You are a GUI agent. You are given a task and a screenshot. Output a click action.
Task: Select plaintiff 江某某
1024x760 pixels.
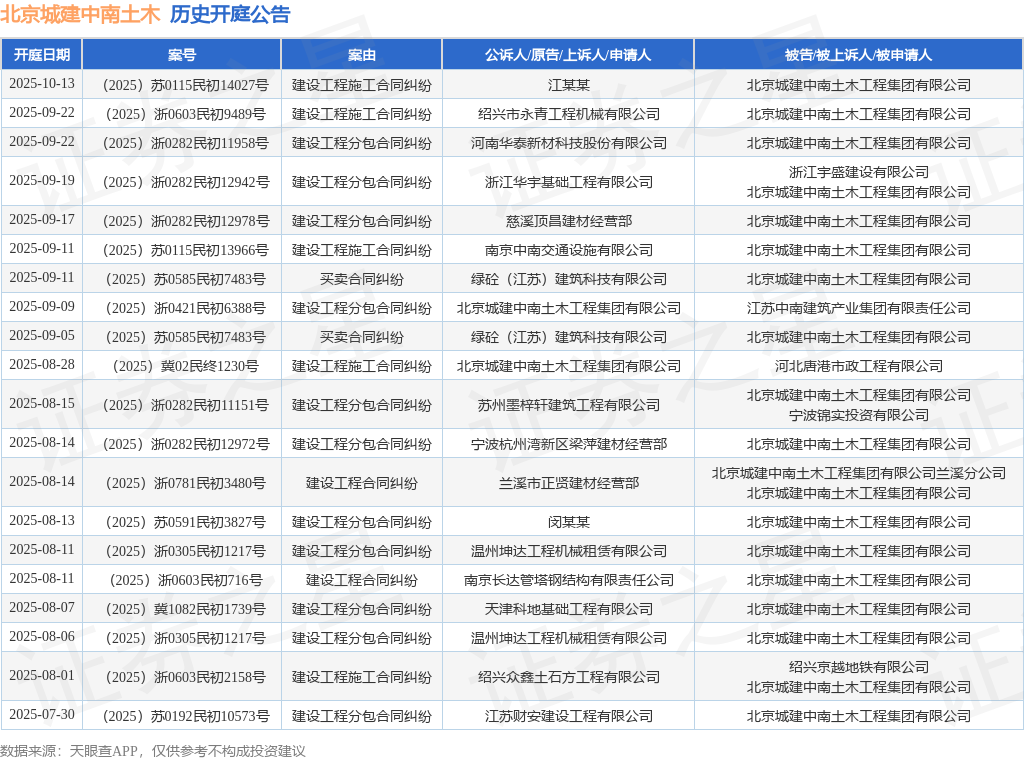coord(568,86)
